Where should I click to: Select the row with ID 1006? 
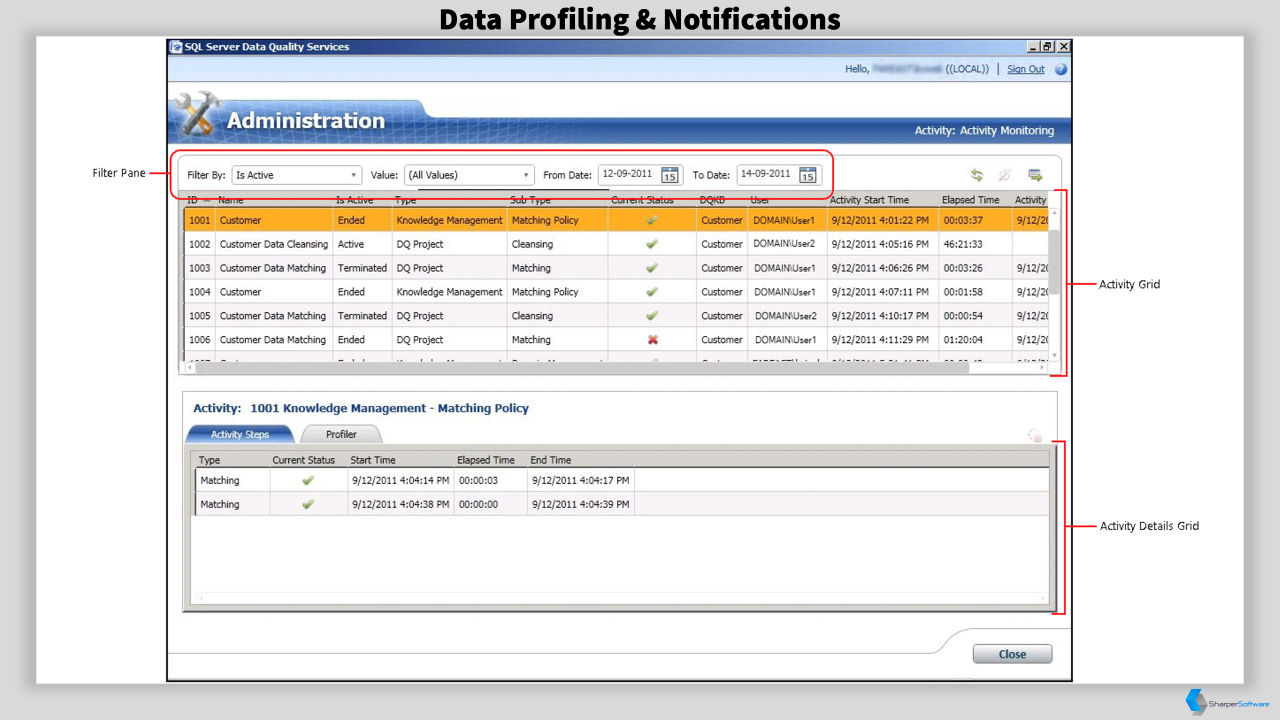tap(616, 340)
